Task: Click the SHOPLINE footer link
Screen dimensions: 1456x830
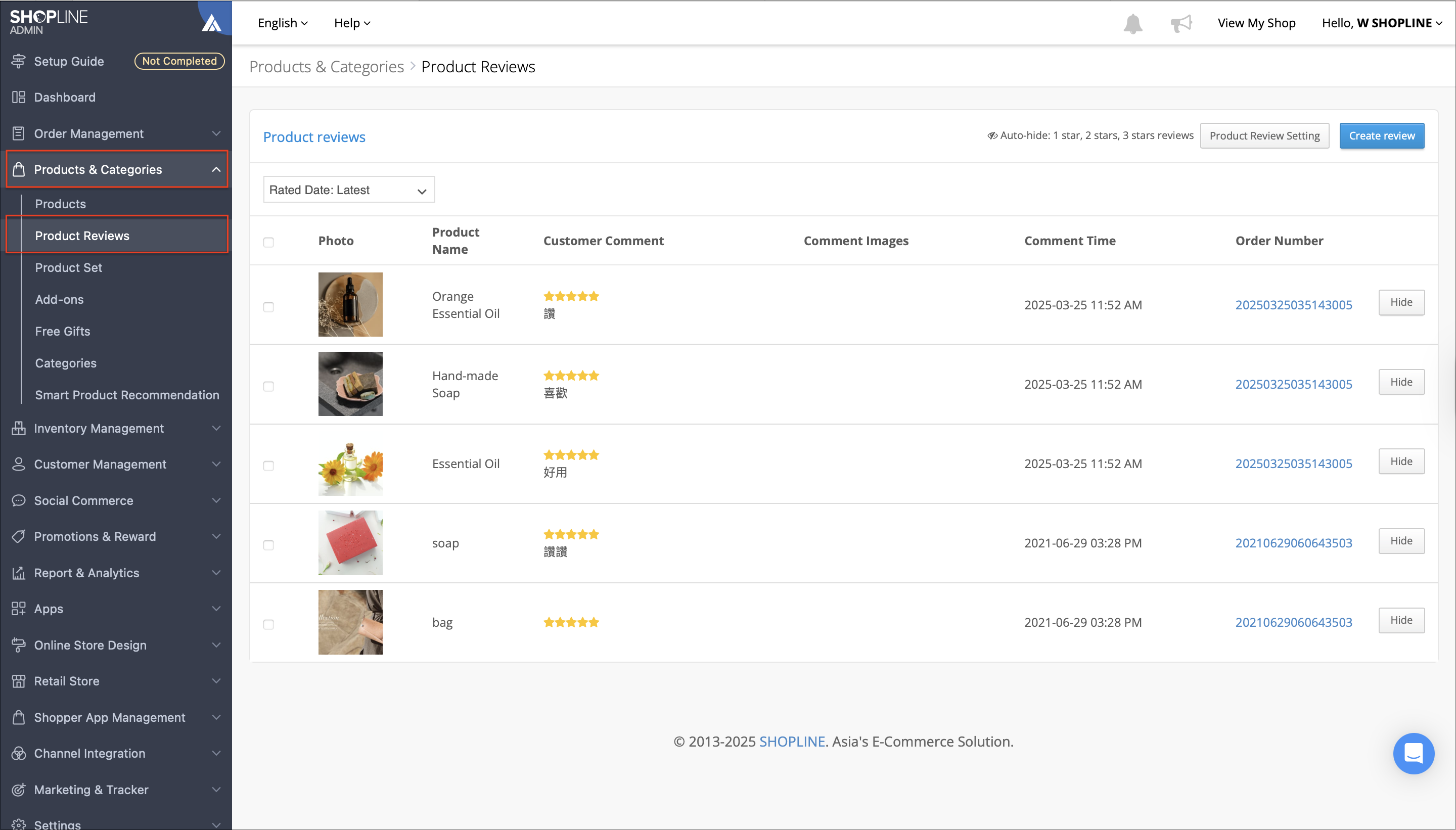Action: click(x=792, y=742)
